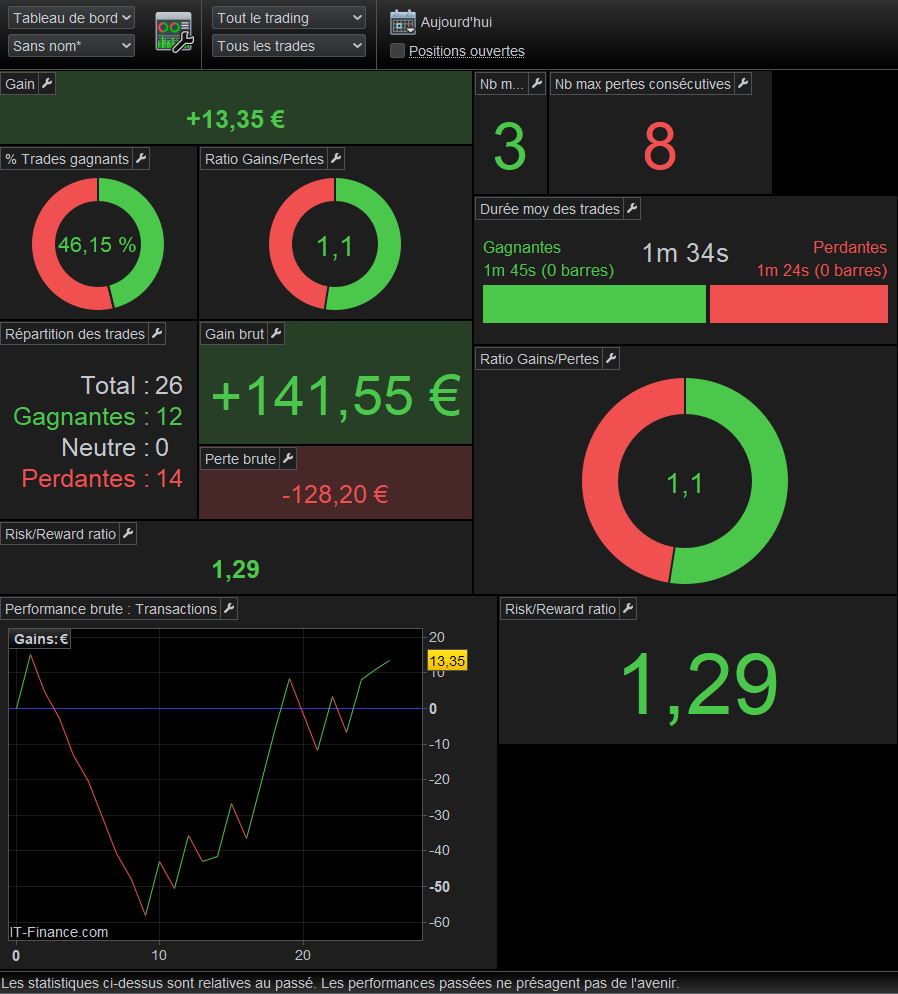The height and width of the screenshot is (994, 898).
Task: Expand the Tout le trading dropdown
Action: tap(289, 18)
